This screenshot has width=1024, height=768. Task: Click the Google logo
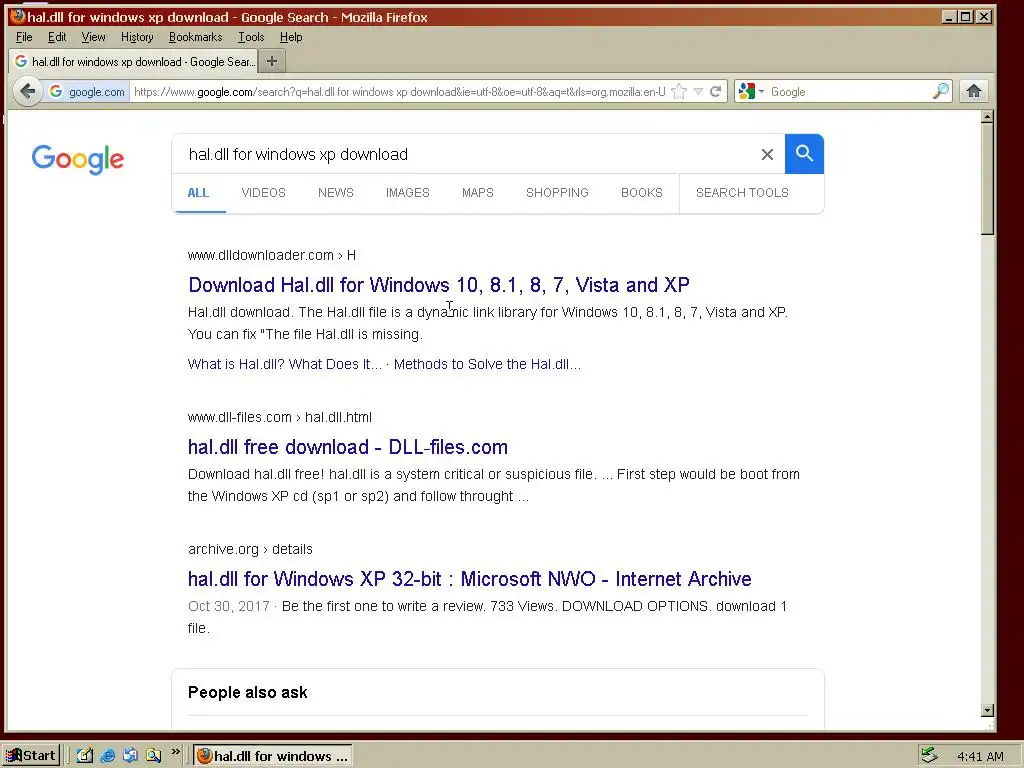click(x=78, y=159)
